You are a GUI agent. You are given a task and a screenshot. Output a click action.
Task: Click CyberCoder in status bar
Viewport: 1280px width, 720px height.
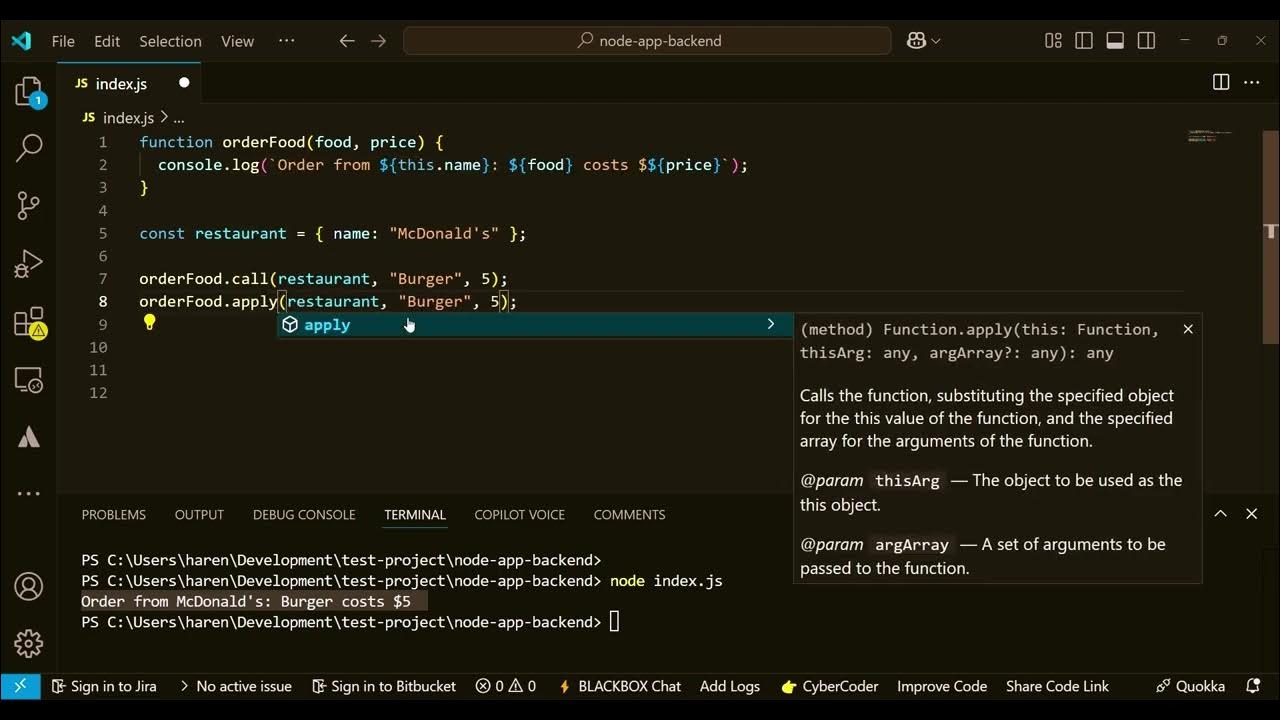click(x=830, y=686)
